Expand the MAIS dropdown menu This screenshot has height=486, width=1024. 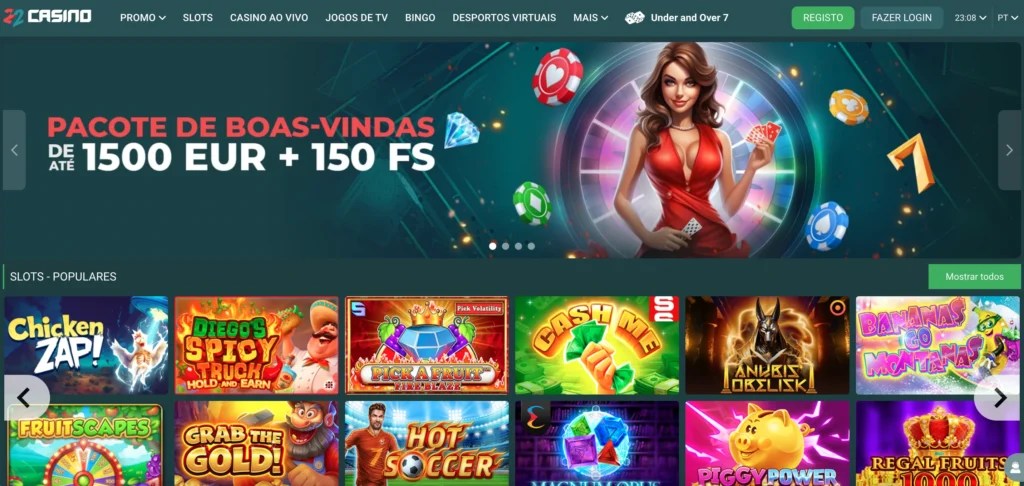tap(590, 18)
